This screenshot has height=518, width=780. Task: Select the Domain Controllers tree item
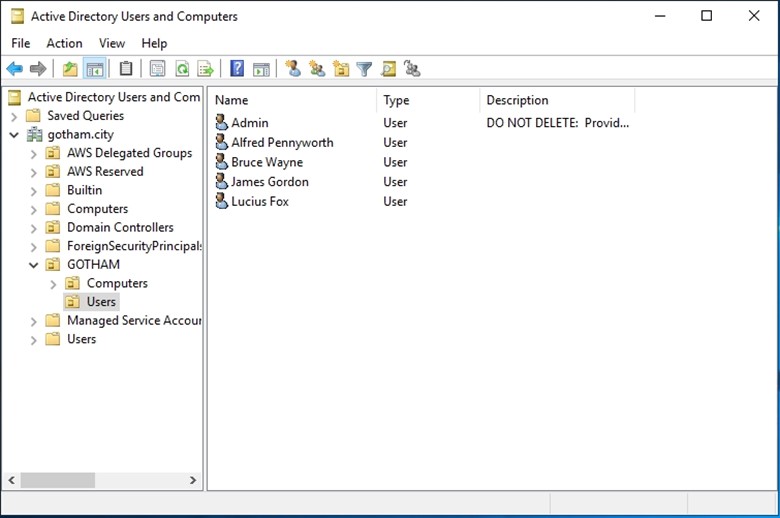click(120, 227)
